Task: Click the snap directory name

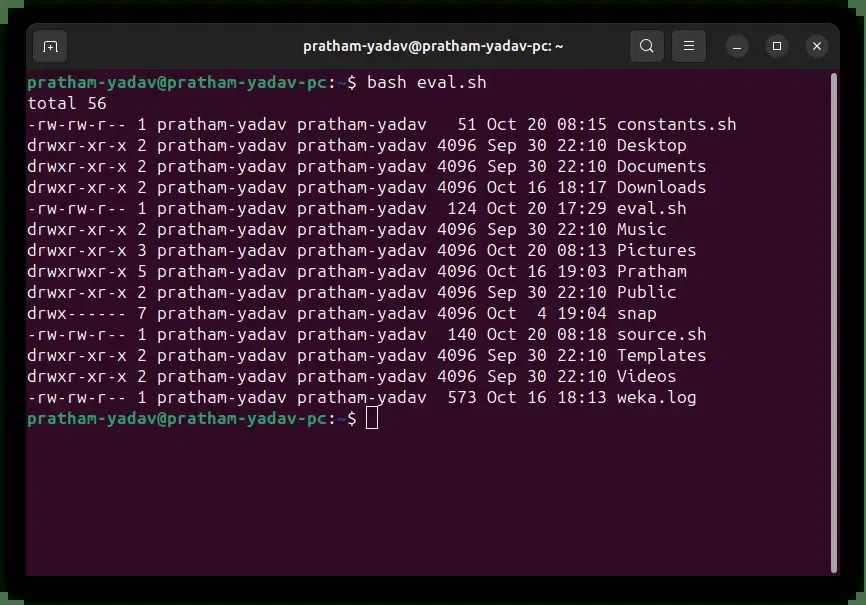Action: coord(636,313)
